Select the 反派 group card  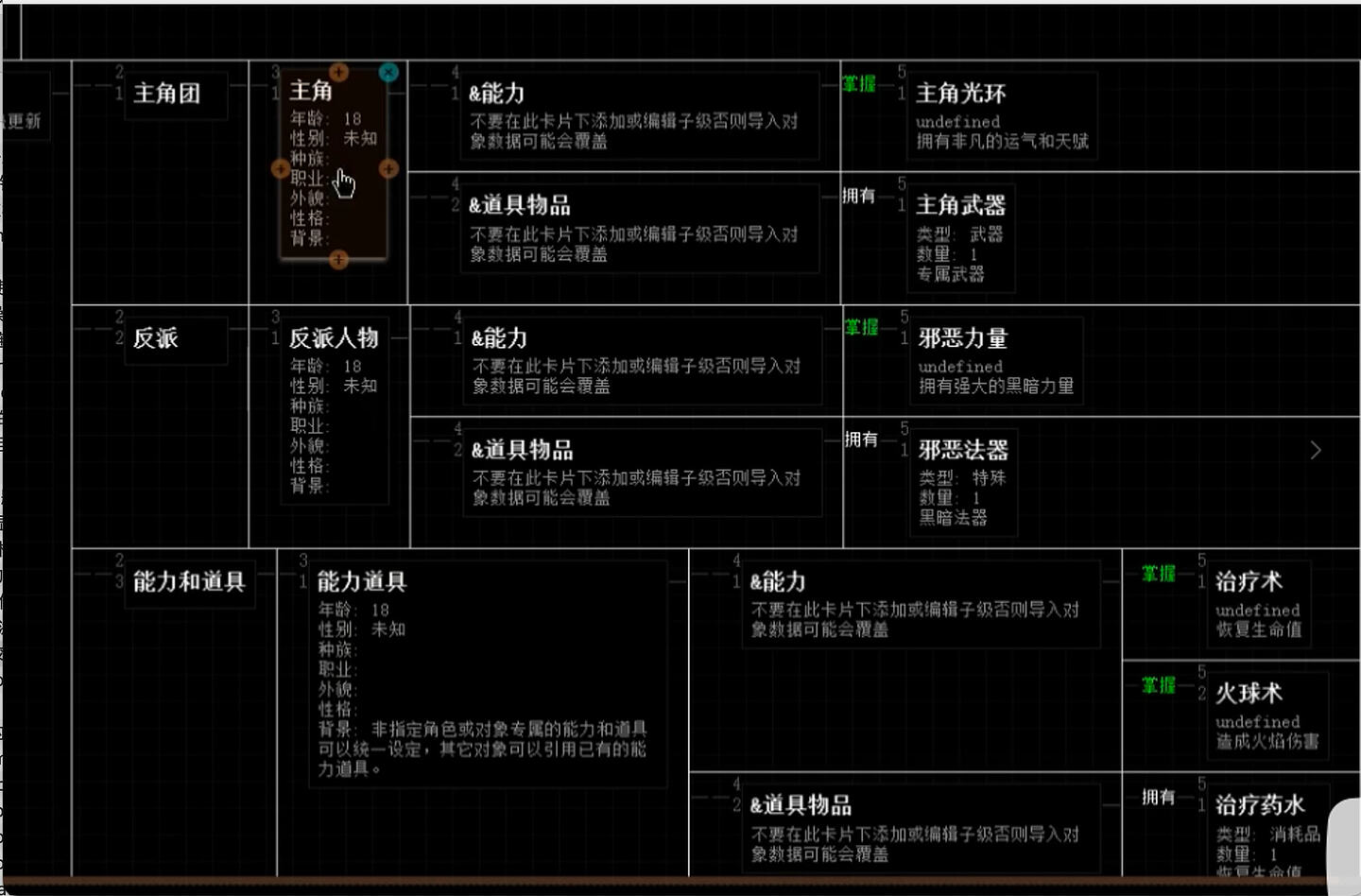click(175, 339)
